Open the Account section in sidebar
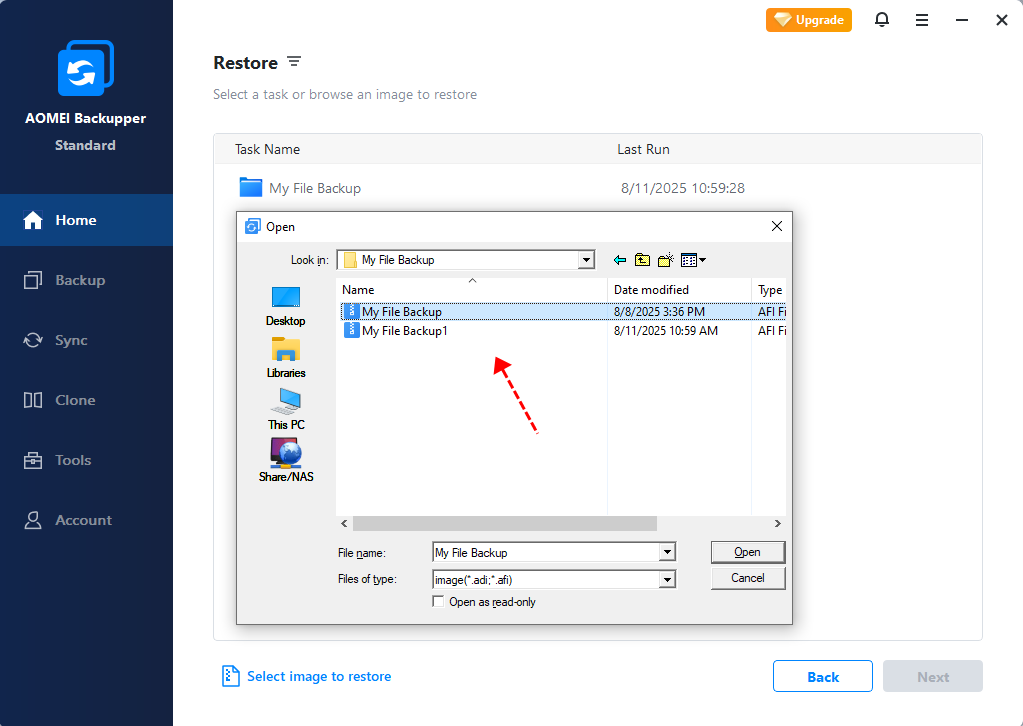Screen dimensions: 1023x726 tap(86, 520)
